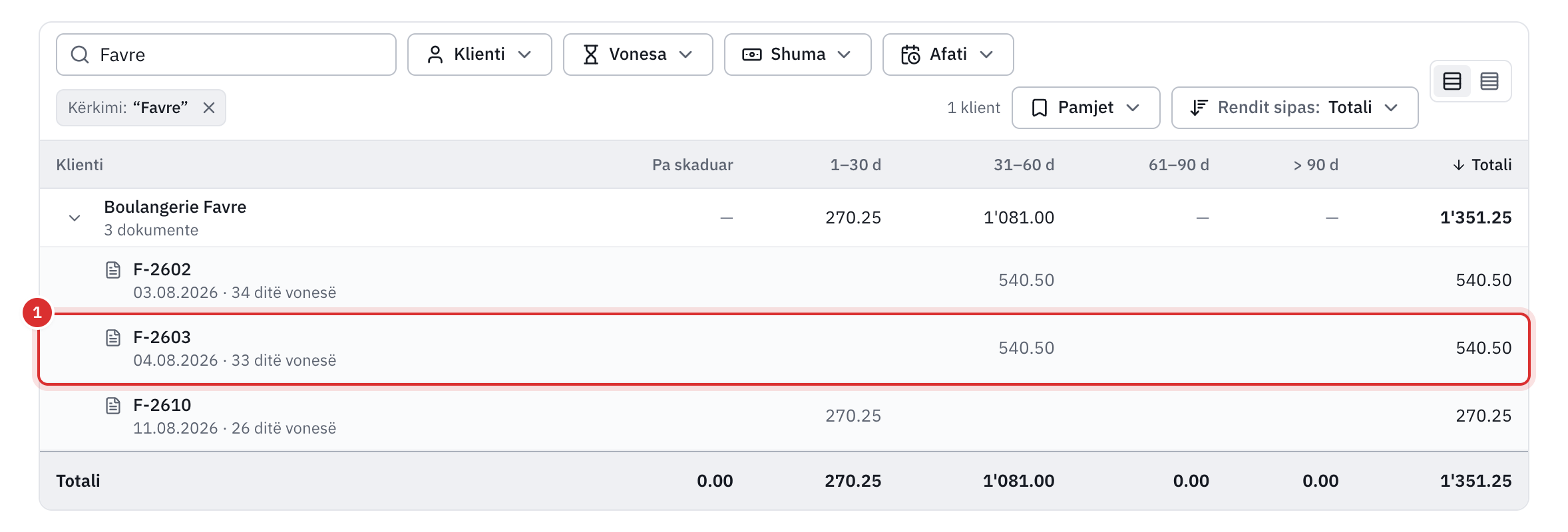Switch to compact row density view

pyautogui.click(x=1489, y=81)
